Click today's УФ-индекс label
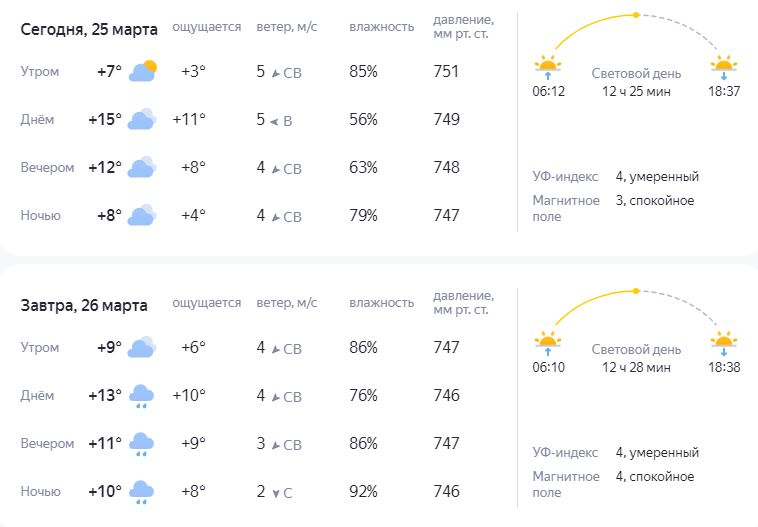758x527 pixels. coord(565,176)
